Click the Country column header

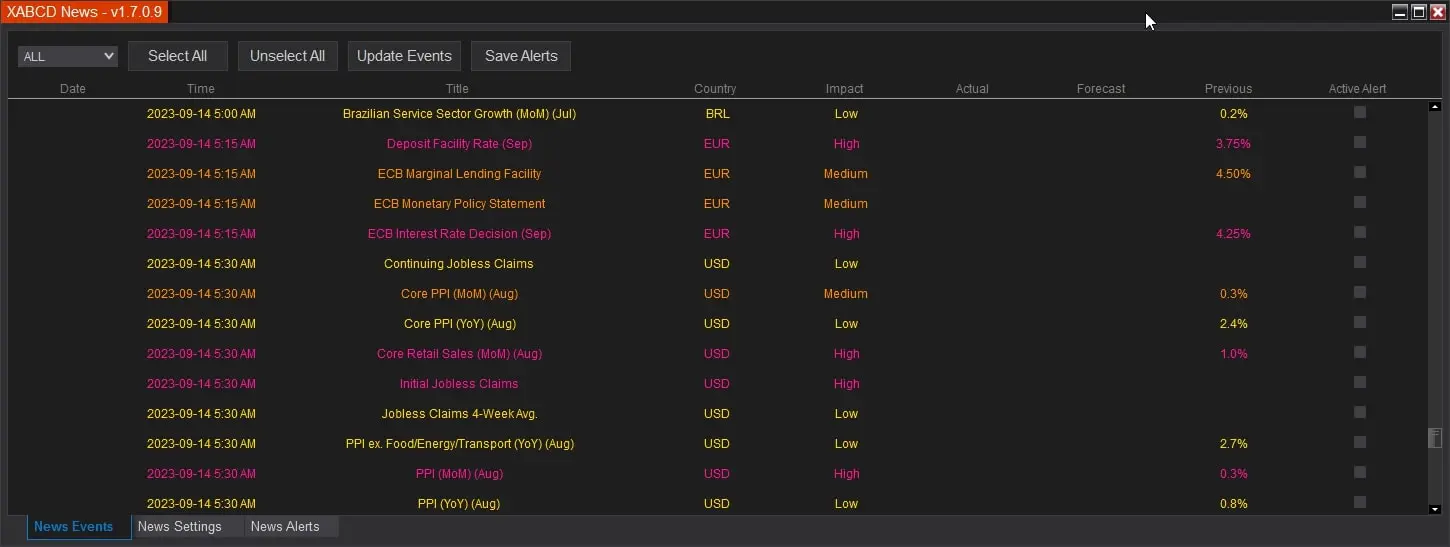tap(715, 89)
